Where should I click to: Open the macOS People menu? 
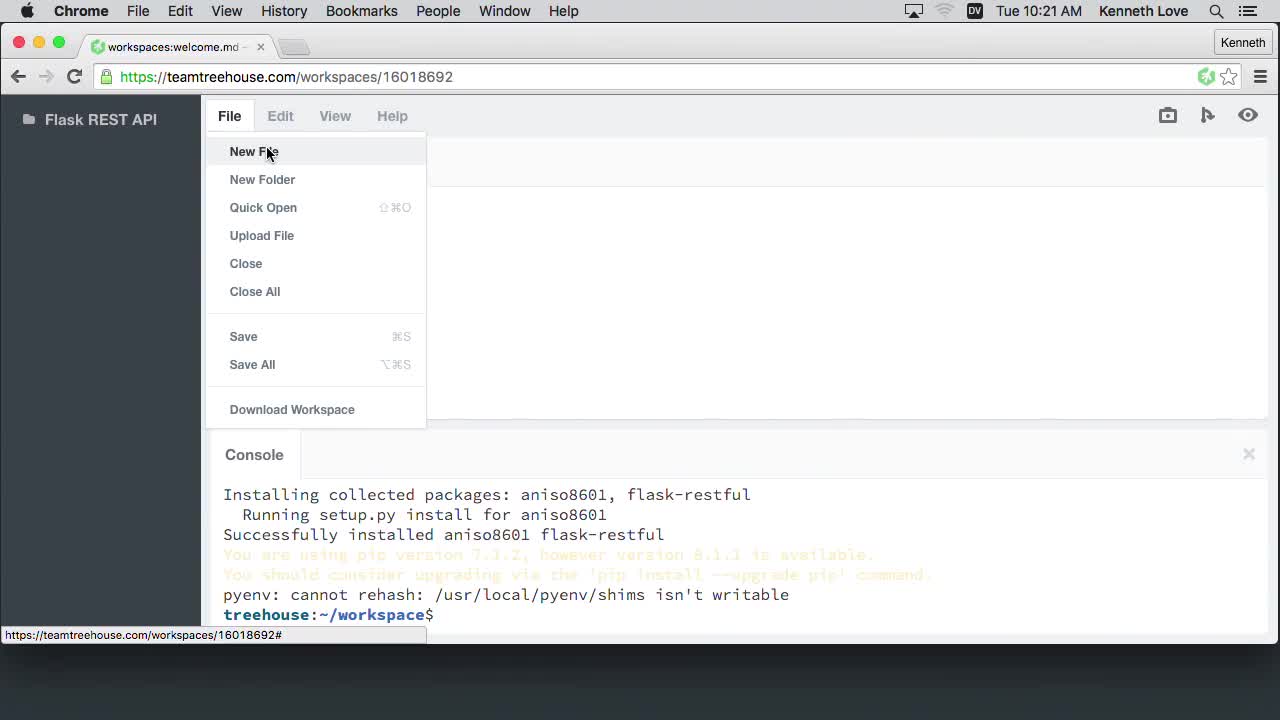(438, 11)
